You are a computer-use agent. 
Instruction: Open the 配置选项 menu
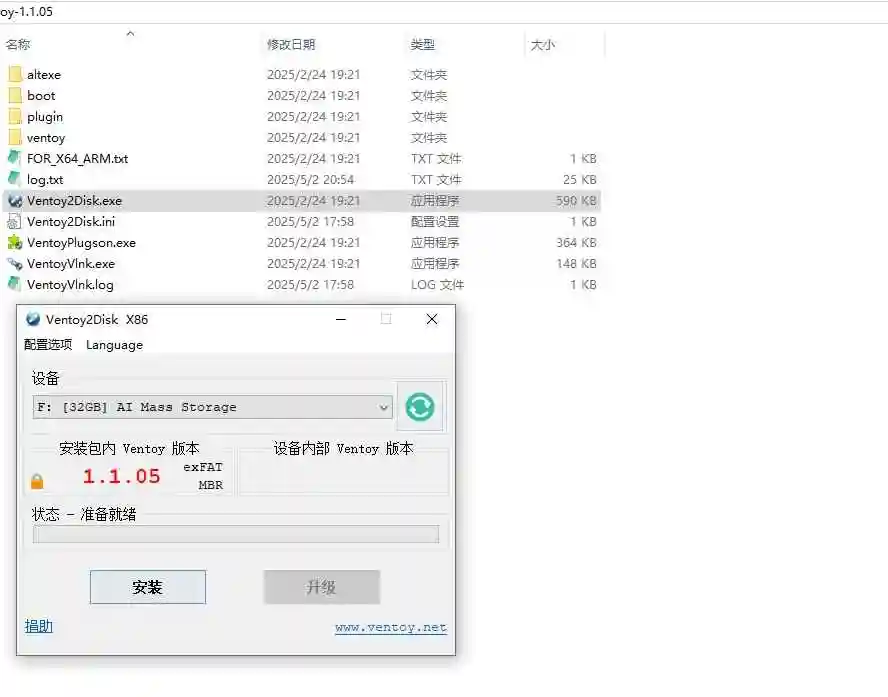(47, 344)
